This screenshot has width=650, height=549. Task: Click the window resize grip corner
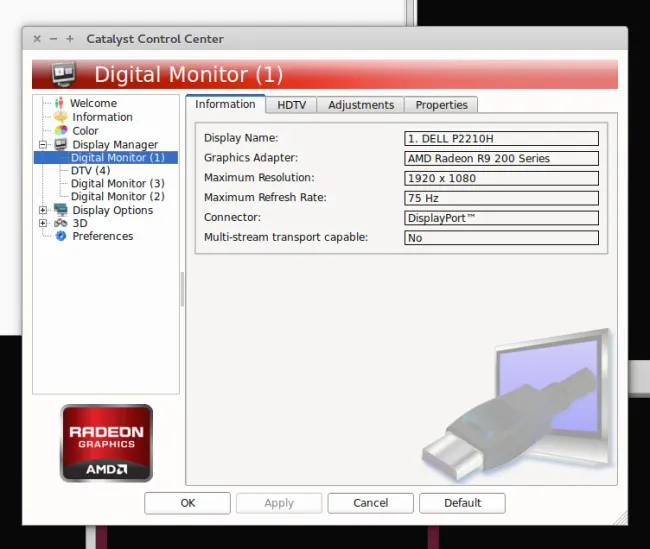click(621, 518)
